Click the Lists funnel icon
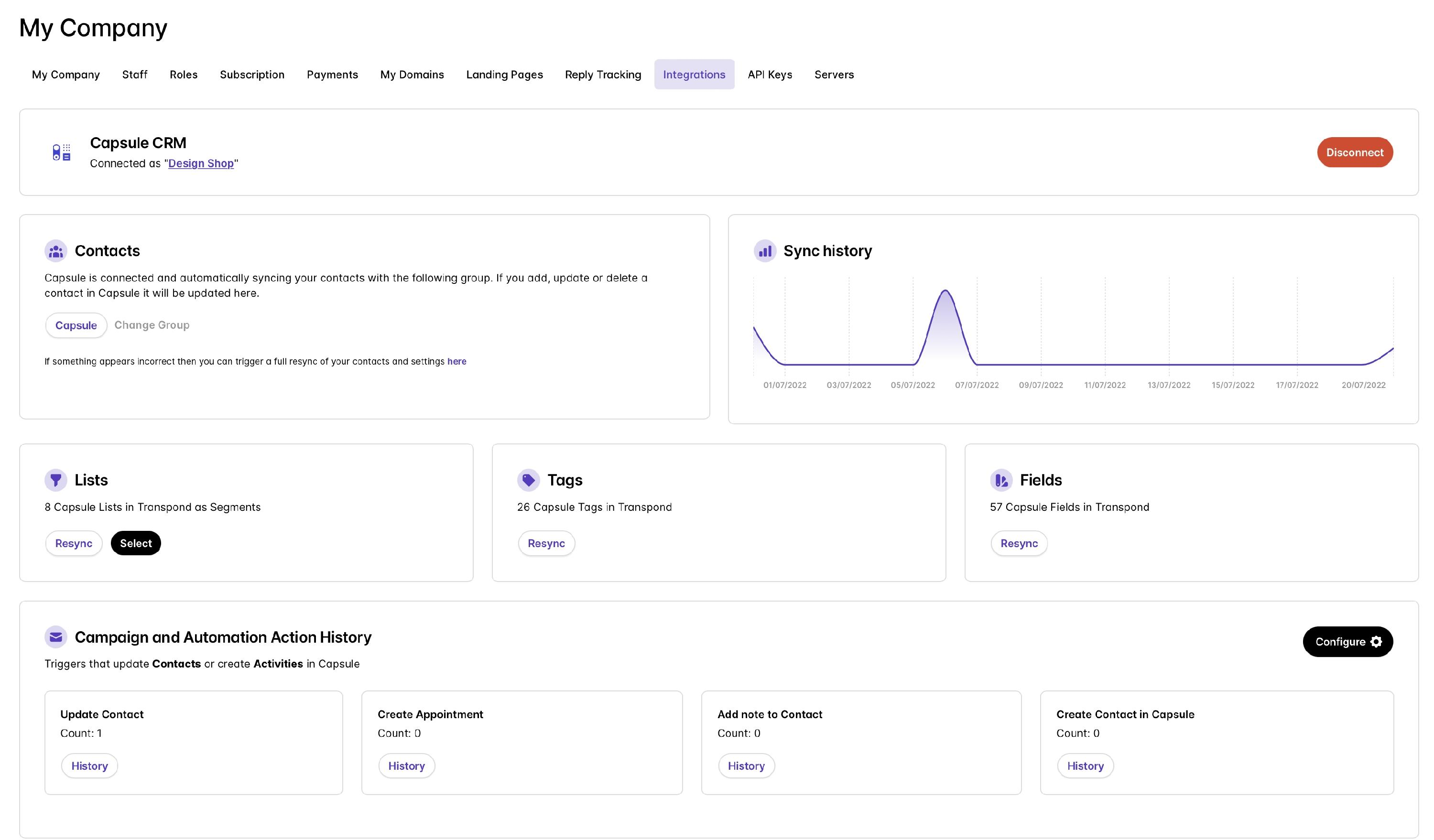 (56, 480)
